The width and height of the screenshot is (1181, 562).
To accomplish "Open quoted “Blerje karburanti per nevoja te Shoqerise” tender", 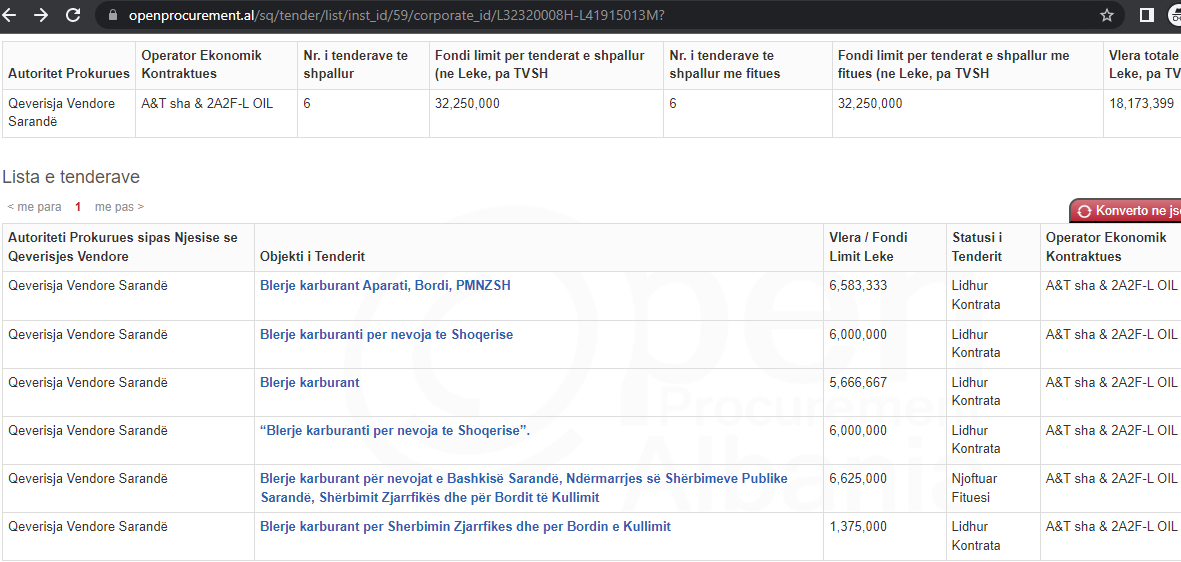I will click(x=395, y=431).
